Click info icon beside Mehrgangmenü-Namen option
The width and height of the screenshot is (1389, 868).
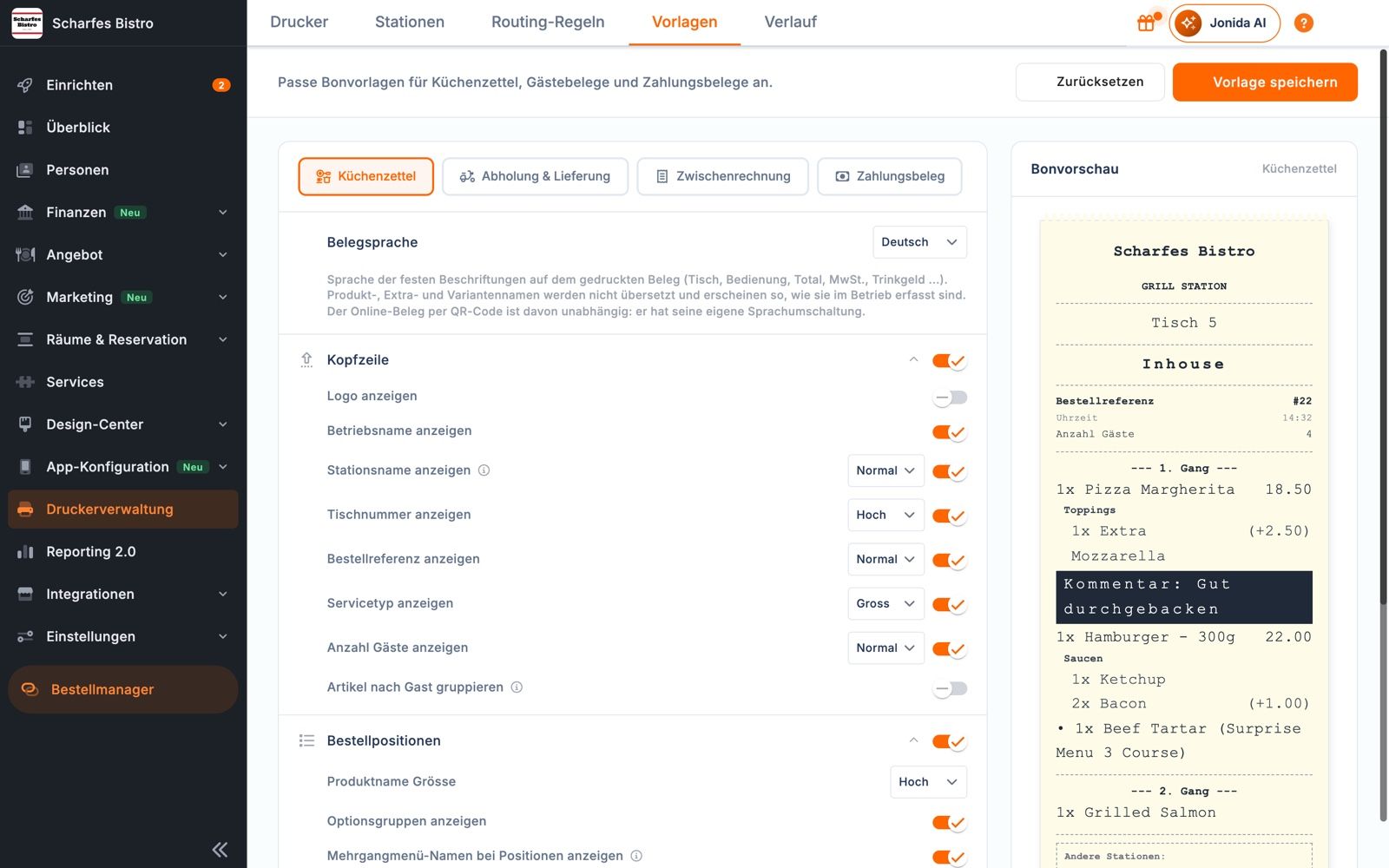636,856
